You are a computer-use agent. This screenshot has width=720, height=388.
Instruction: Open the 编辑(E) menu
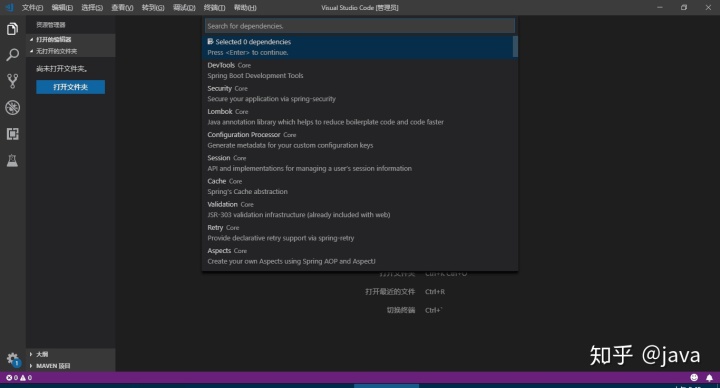coord(62,7)
